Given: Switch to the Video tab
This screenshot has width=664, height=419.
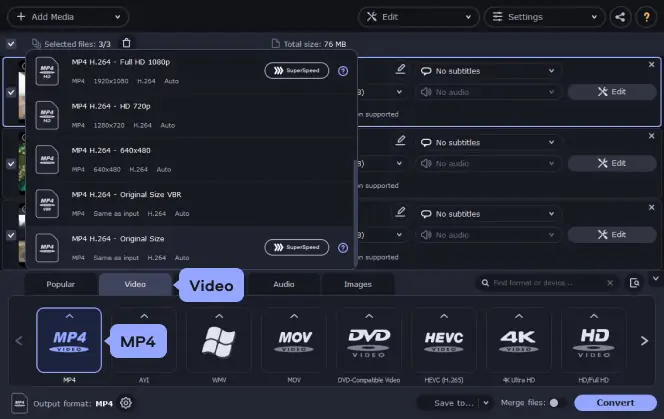Looking at the screenshot, I should point(135,284).
